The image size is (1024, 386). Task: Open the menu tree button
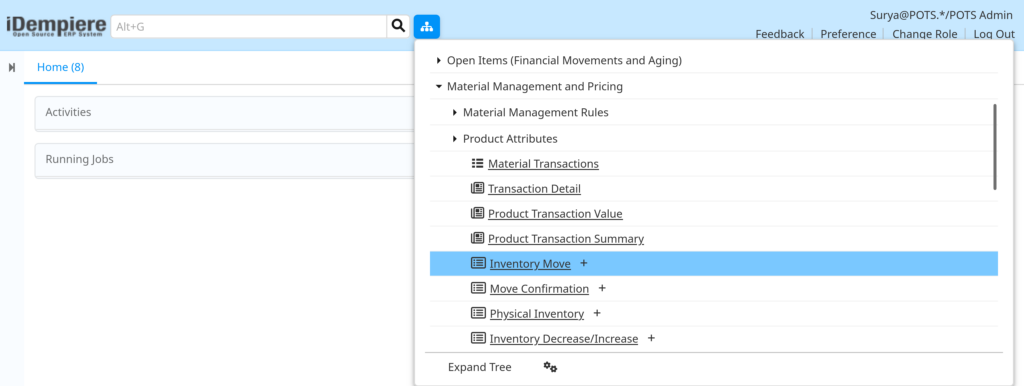[x=426, y=26]
